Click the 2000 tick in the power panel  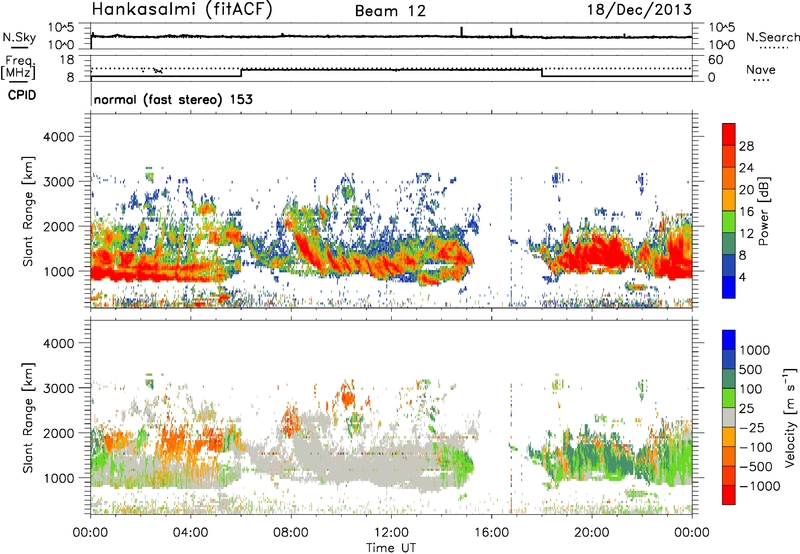[x=59, y=226]
